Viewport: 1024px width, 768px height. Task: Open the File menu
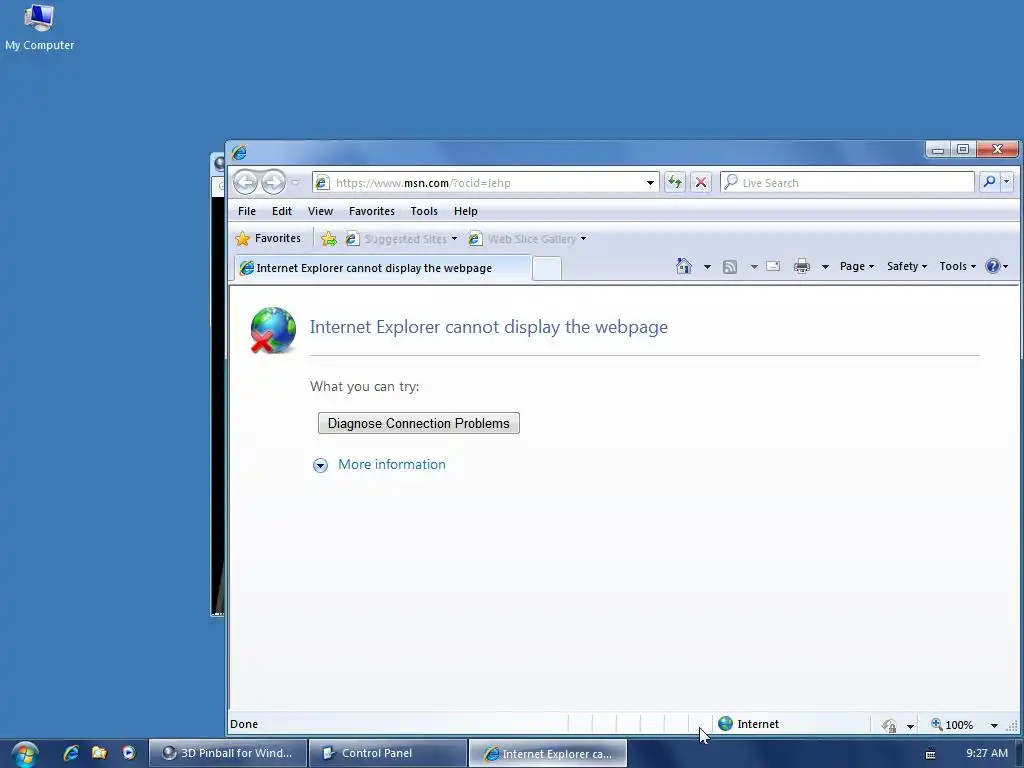click(x=247, y=211)
